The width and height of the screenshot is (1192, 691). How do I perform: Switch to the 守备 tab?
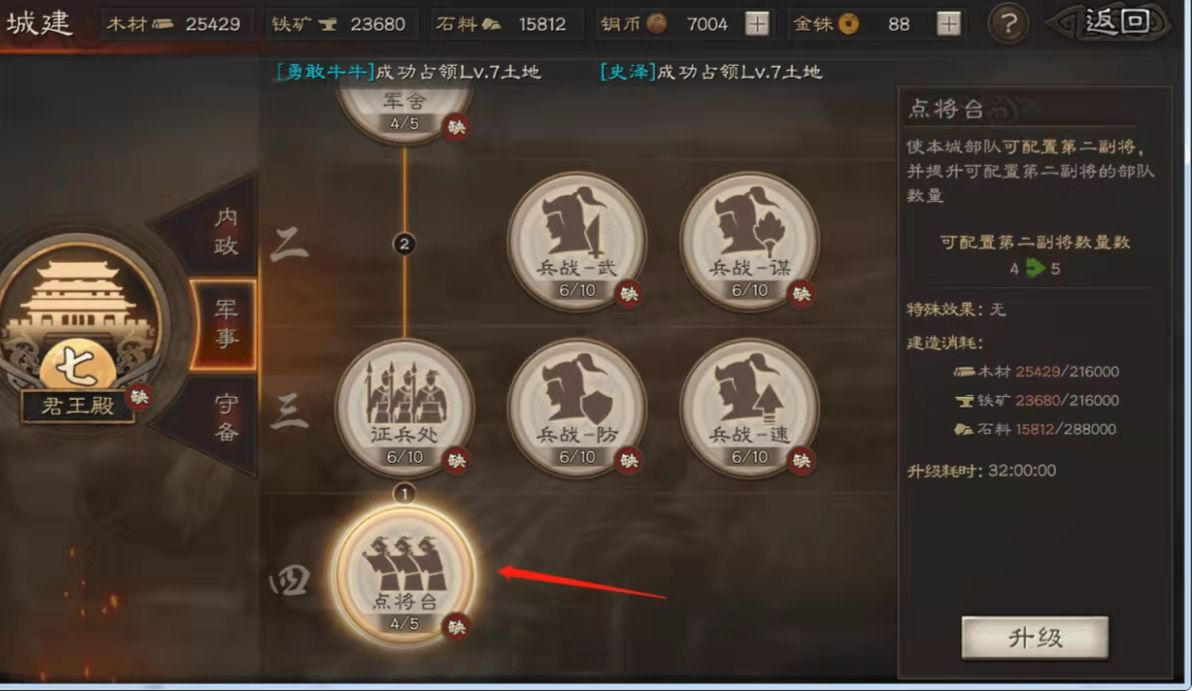click(226, 418)
